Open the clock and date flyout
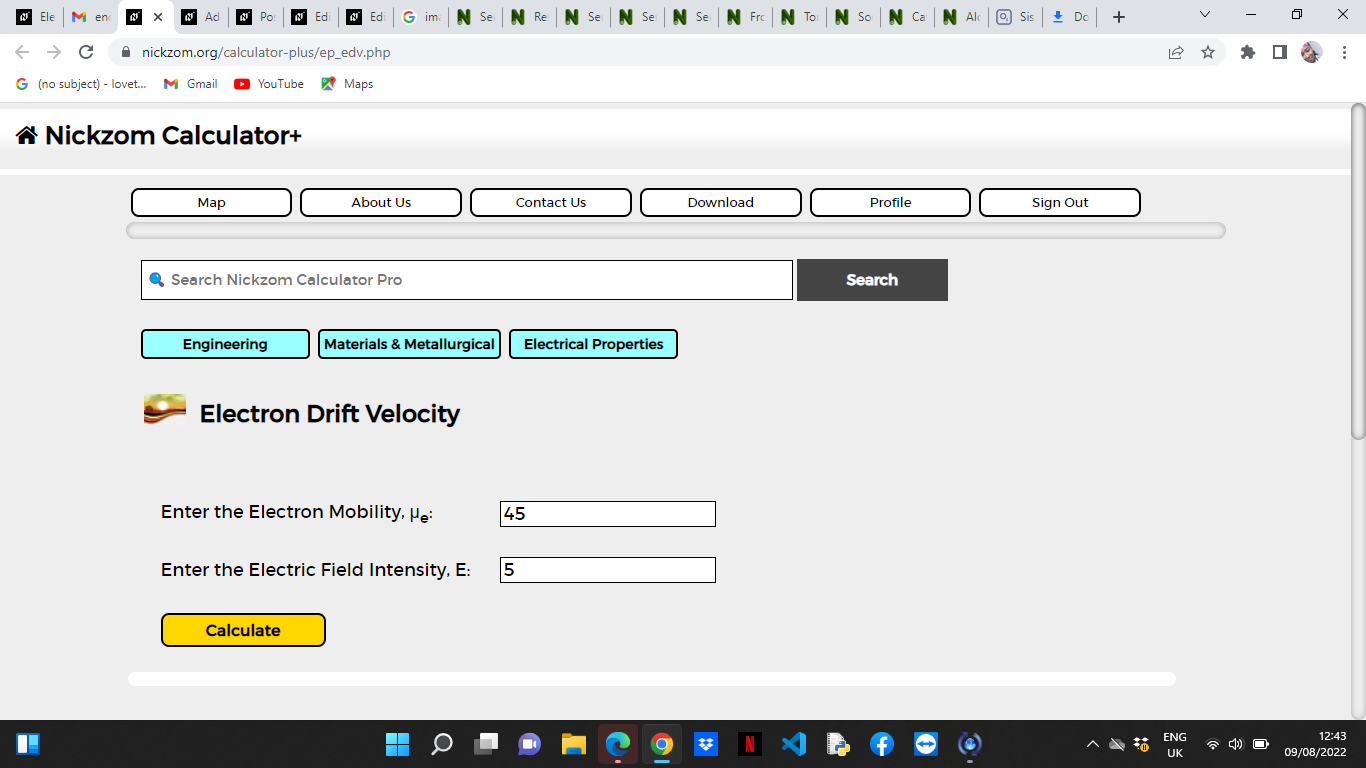The image size is (1366, 768). click(x=1316, y=744)
